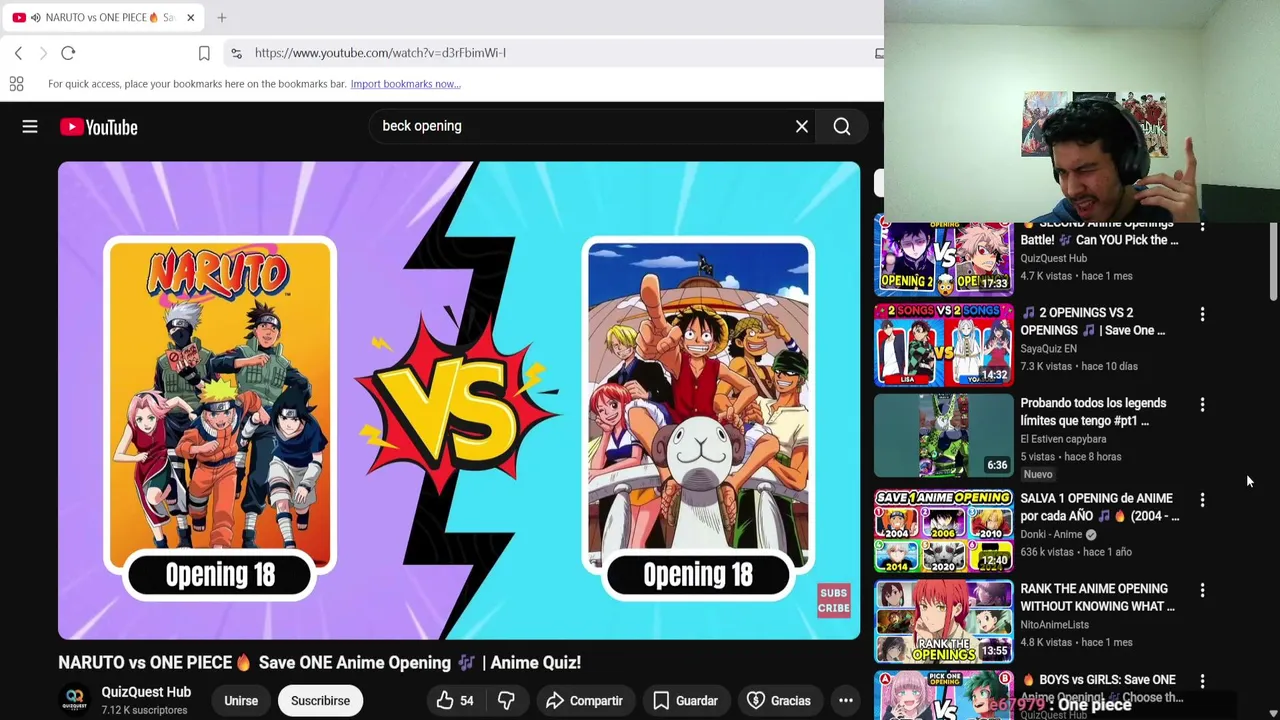Open options for RANK THE ANIME OPENING video
Image resolution: width=1280 pixels, height=720 pixels.
tap(1202, 591)
